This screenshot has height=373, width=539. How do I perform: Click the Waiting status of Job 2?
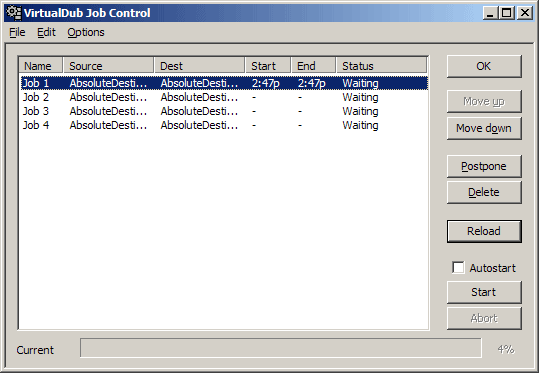tap(360, 97)
